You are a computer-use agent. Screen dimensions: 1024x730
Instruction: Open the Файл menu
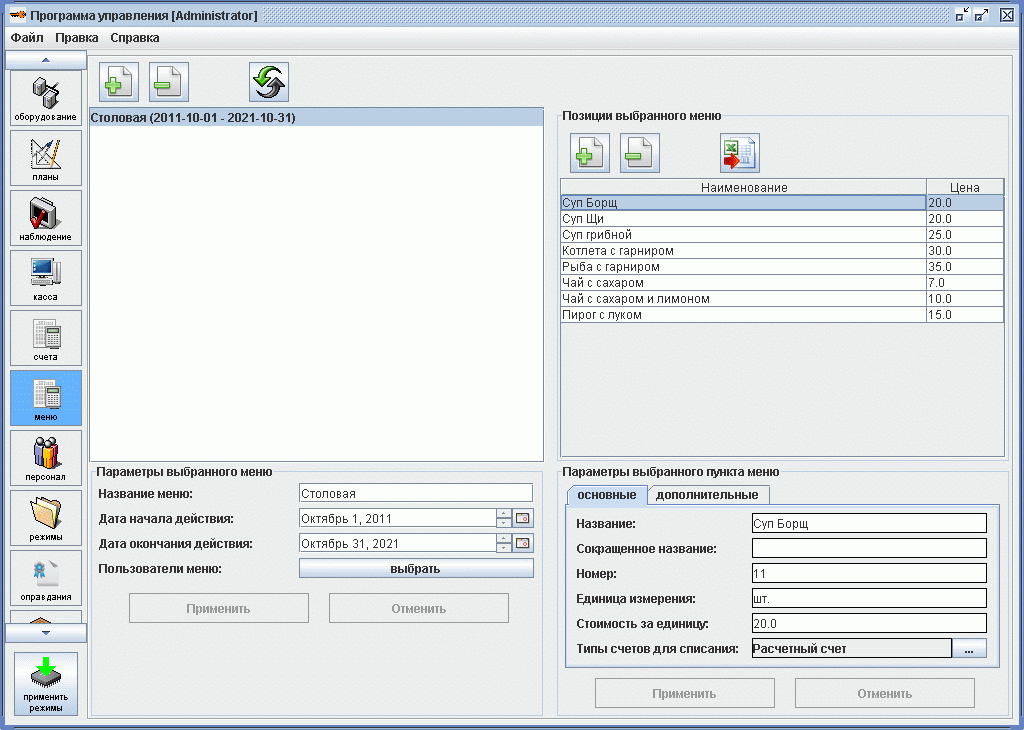27,38
